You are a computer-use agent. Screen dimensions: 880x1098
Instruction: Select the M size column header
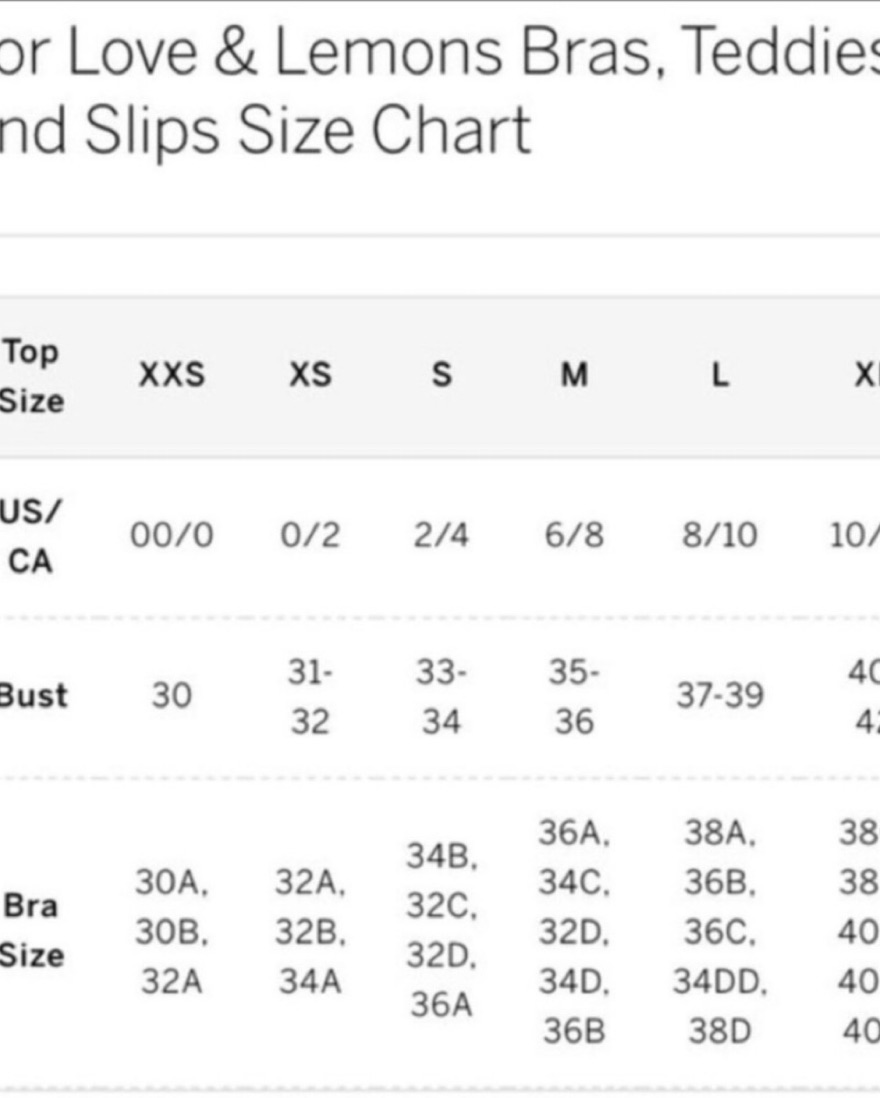(x=574, y=375)
